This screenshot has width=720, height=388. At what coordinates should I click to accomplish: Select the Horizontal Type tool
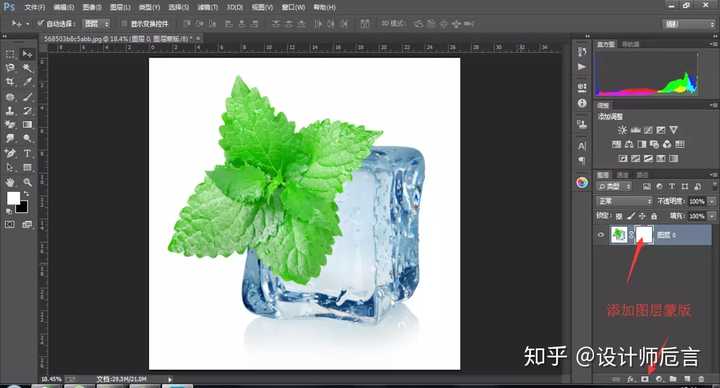[27, 153]
